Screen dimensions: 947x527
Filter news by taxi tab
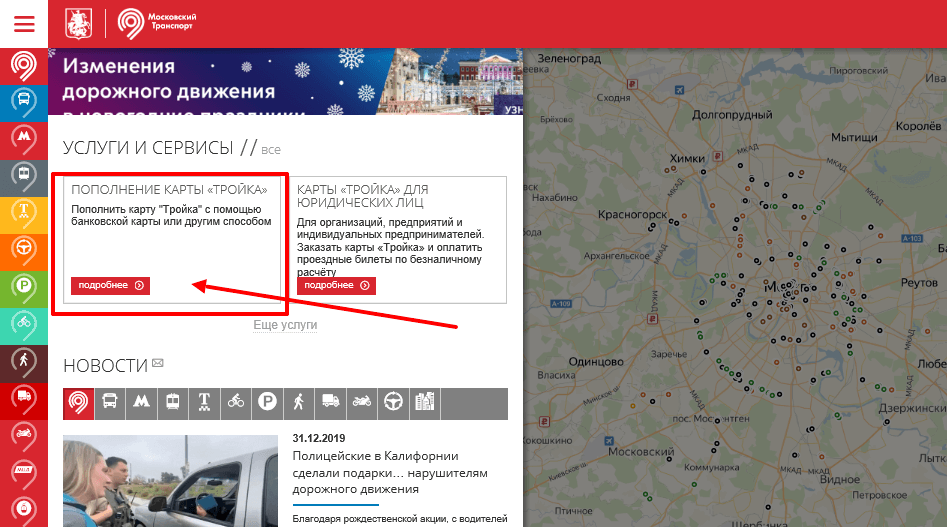[x=204, y=403]
